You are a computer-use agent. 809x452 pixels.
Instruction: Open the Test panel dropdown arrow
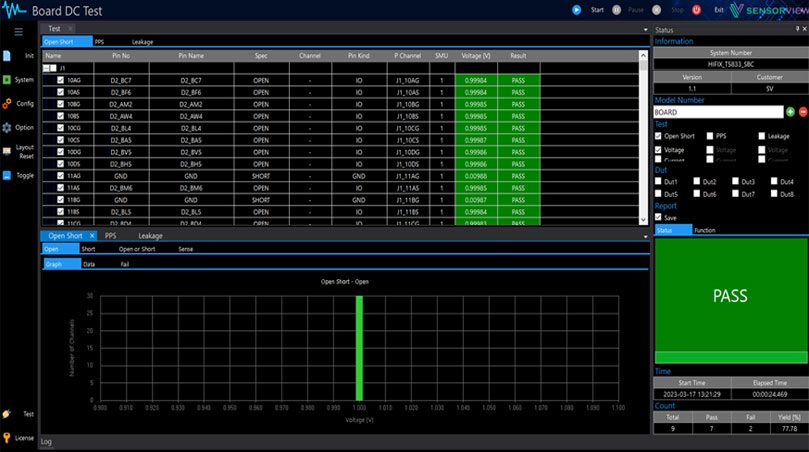645,30
